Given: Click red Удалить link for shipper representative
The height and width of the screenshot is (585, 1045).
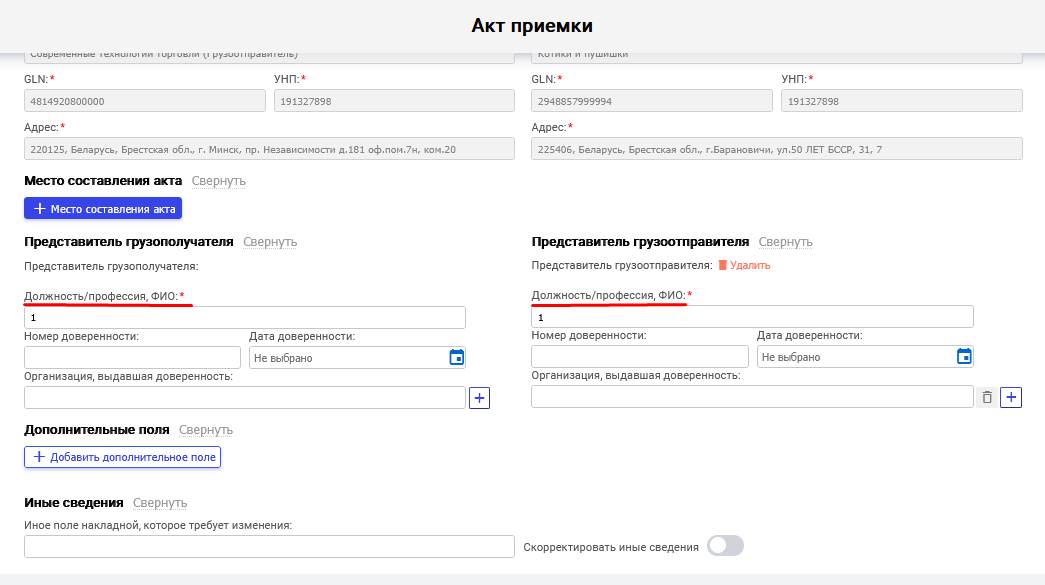Looking at the screenshot, I should [x=744, y=266].
